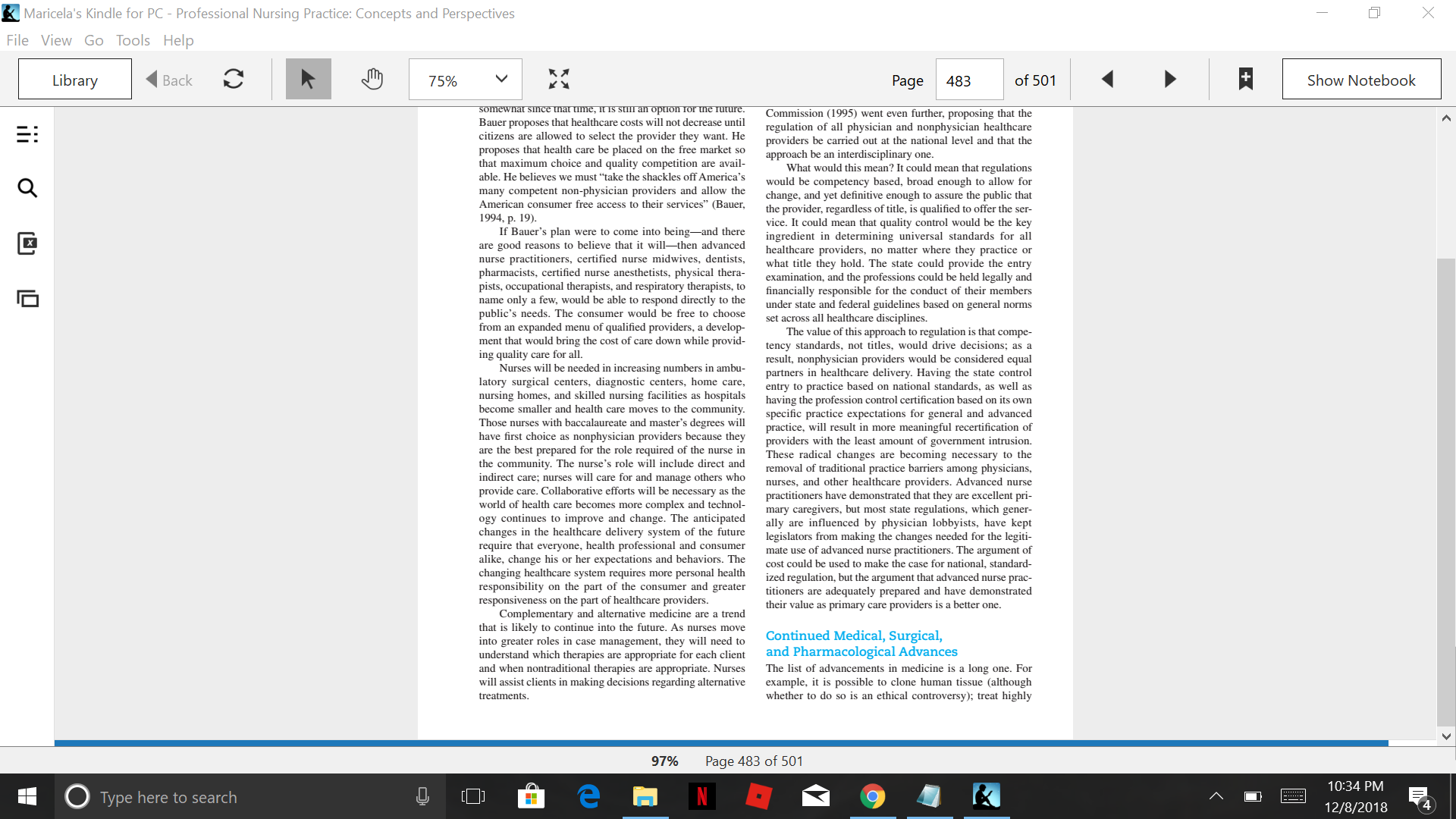Click Kindle icon on taskbar
The height and width of the screenshot is (819, 1456).
coord(987,796)
